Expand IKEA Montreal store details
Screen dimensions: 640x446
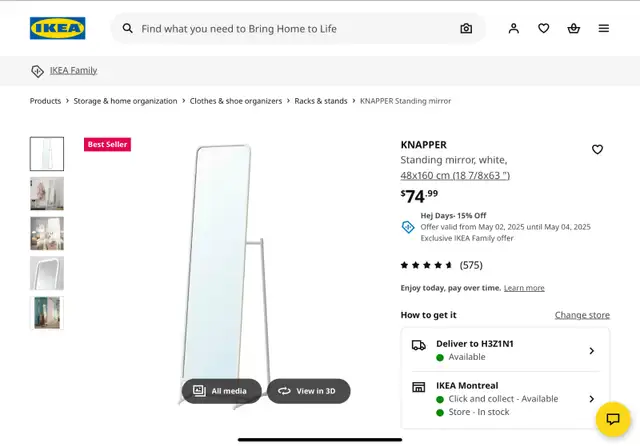coord(505,399)
